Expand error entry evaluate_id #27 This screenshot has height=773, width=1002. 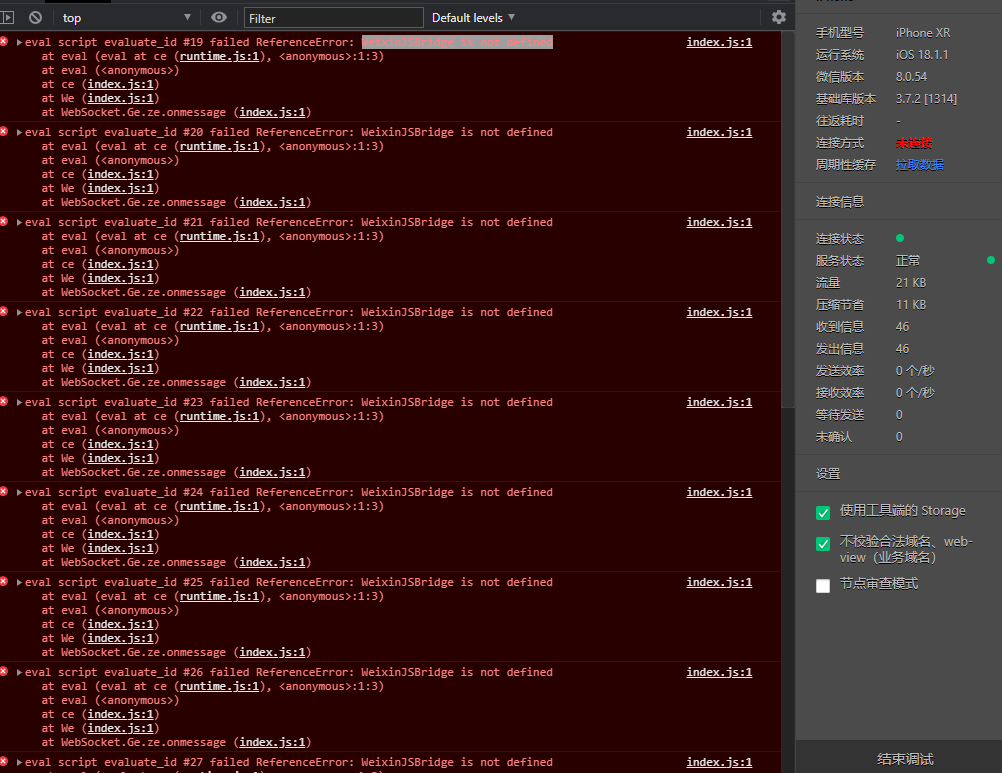[20, 763]
